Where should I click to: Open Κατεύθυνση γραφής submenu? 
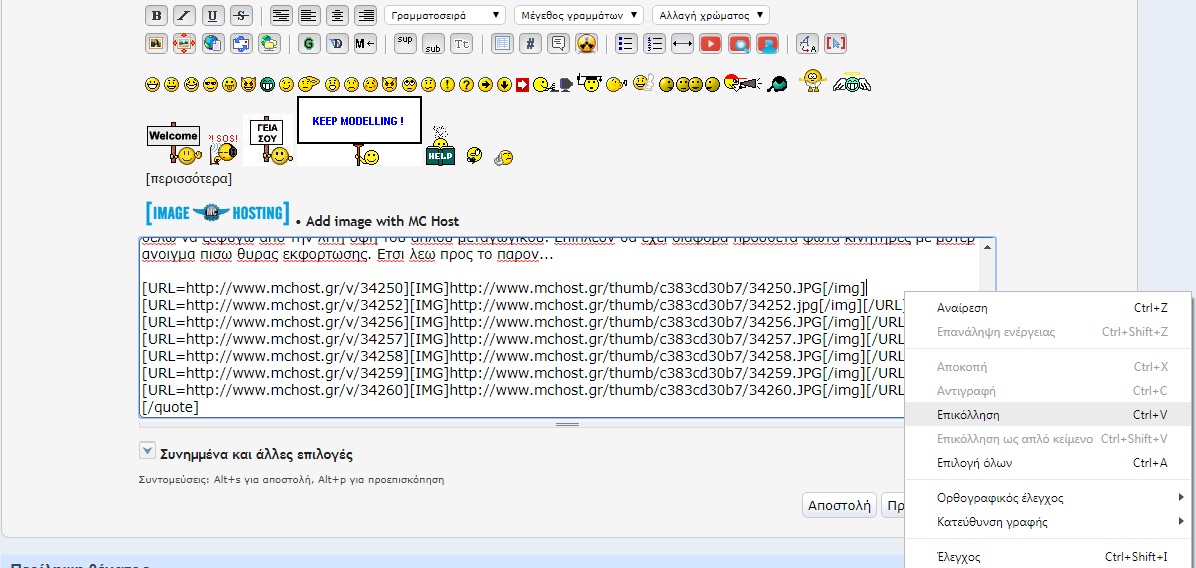point(1049,522)
